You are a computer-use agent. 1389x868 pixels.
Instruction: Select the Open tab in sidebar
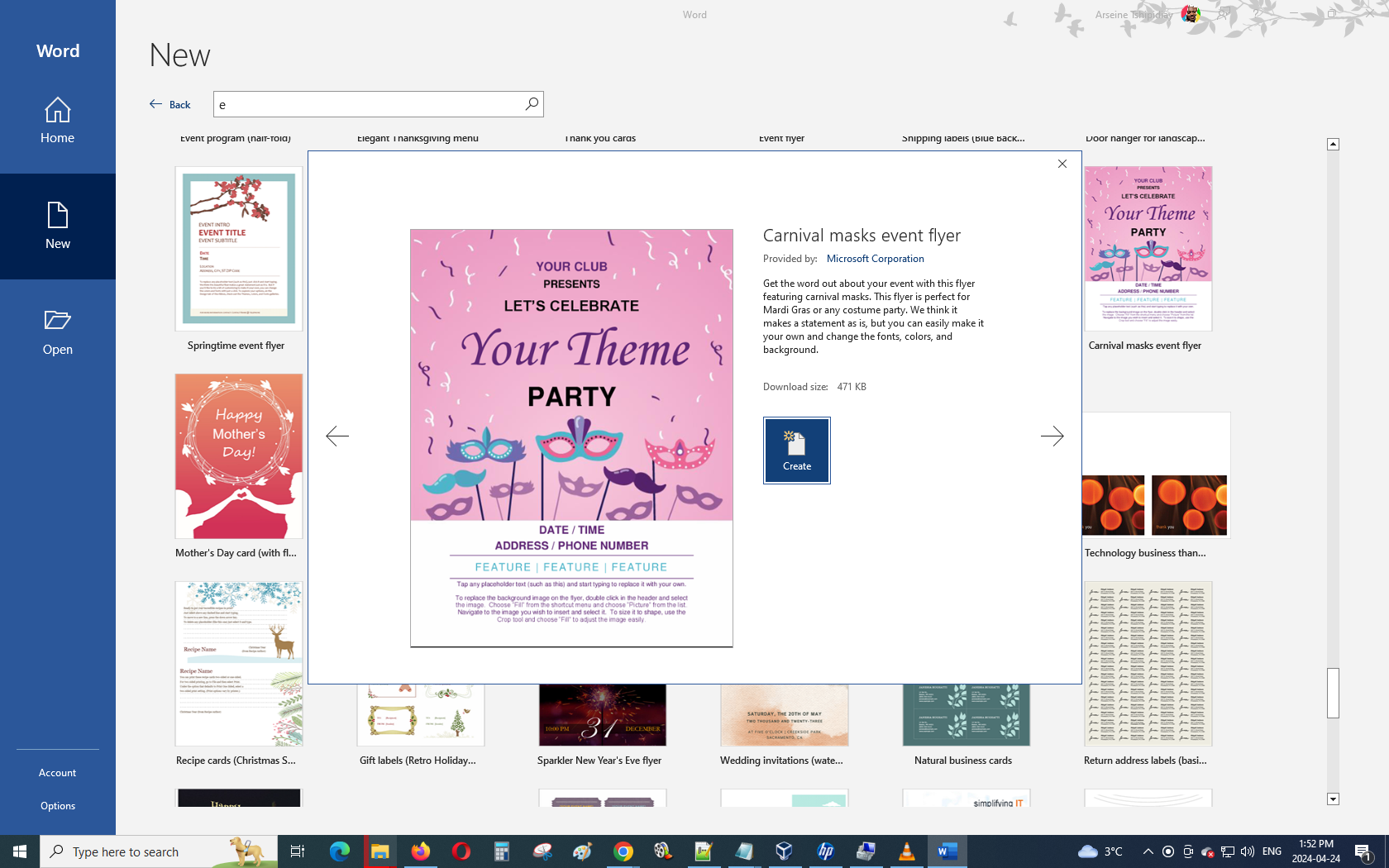pyautogui.click(x=58, y=332)
